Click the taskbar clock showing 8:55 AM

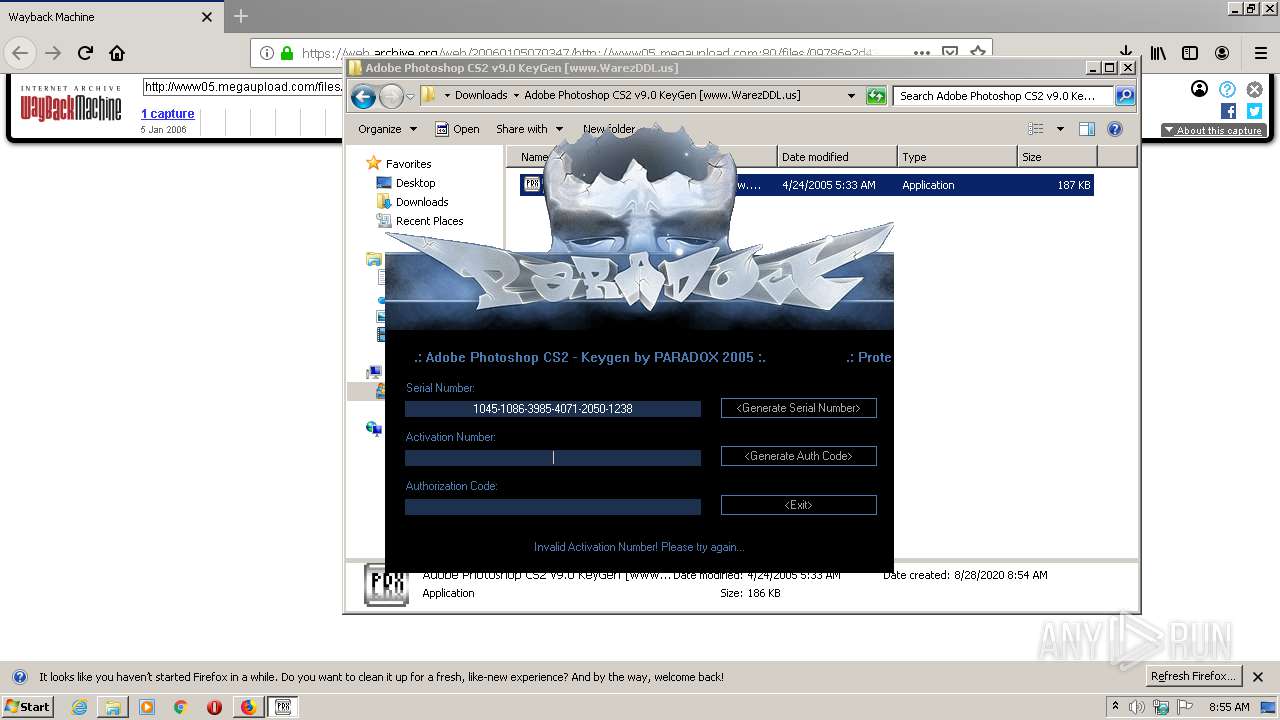pyautogui.click(x=1229, y=707)
